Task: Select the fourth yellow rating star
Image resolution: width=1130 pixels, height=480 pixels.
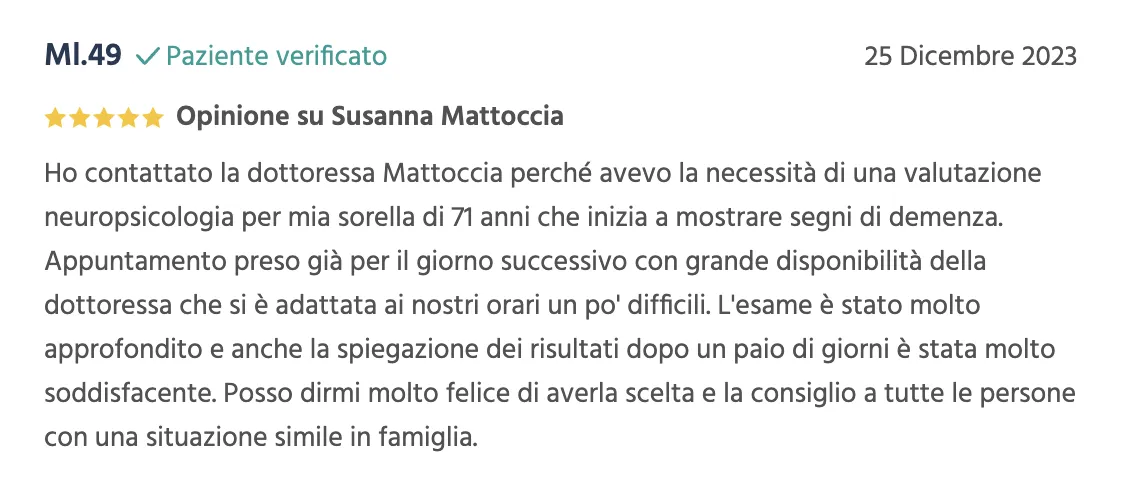Action: coord(129,117)
